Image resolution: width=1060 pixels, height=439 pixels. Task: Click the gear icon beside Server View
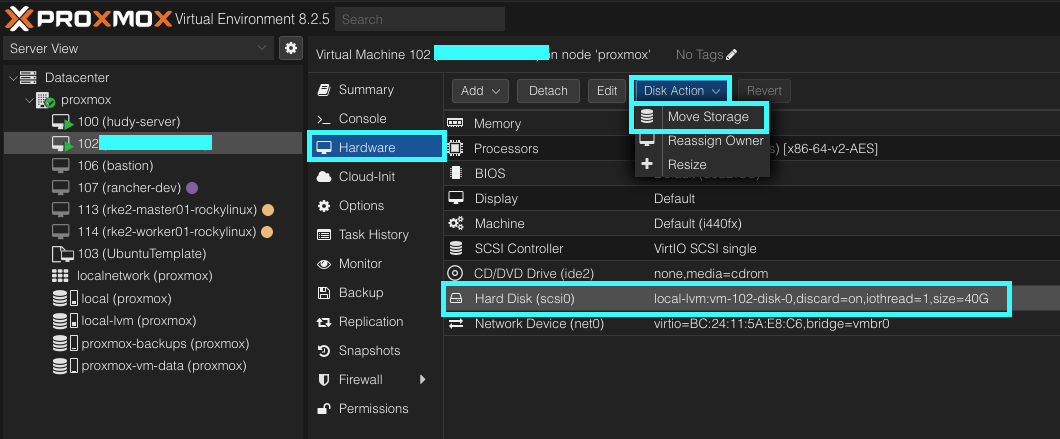pyautogui.click(x=291, y=48)
